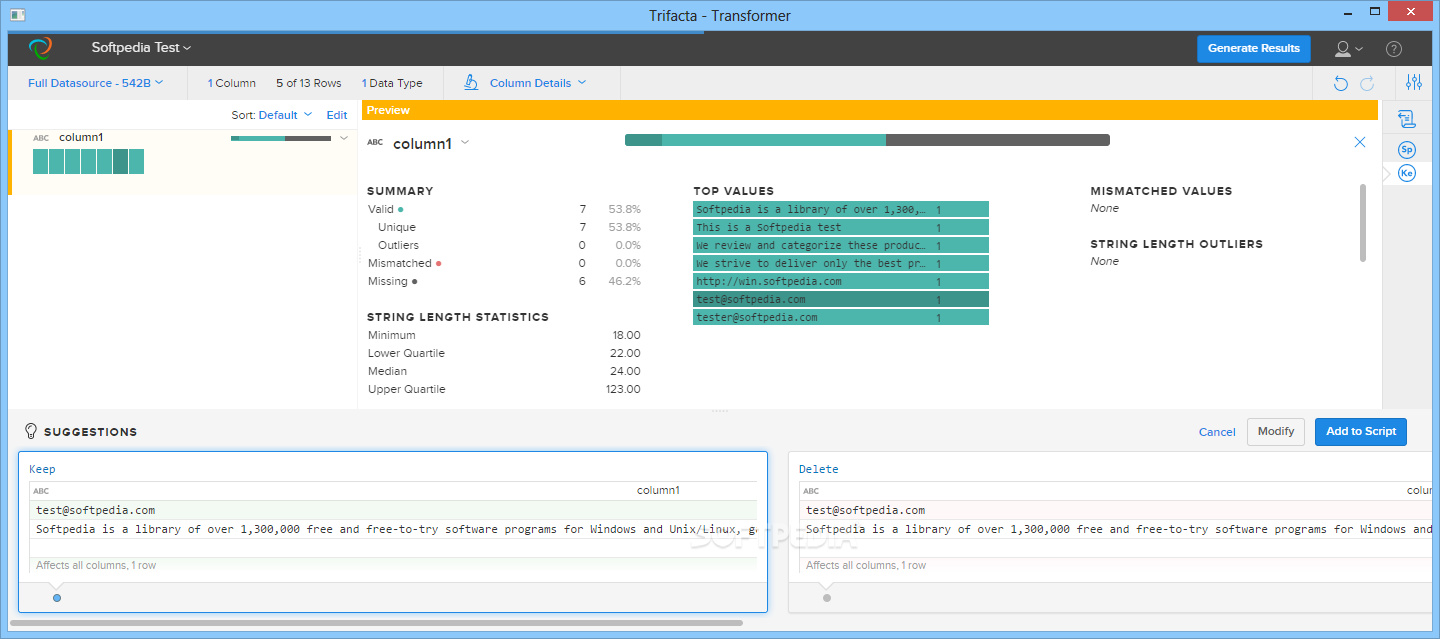The width and height of the screenshot is (1440, 639).
Task: Click '1 Data Type' indicator
Action: [x=392, y=83]
